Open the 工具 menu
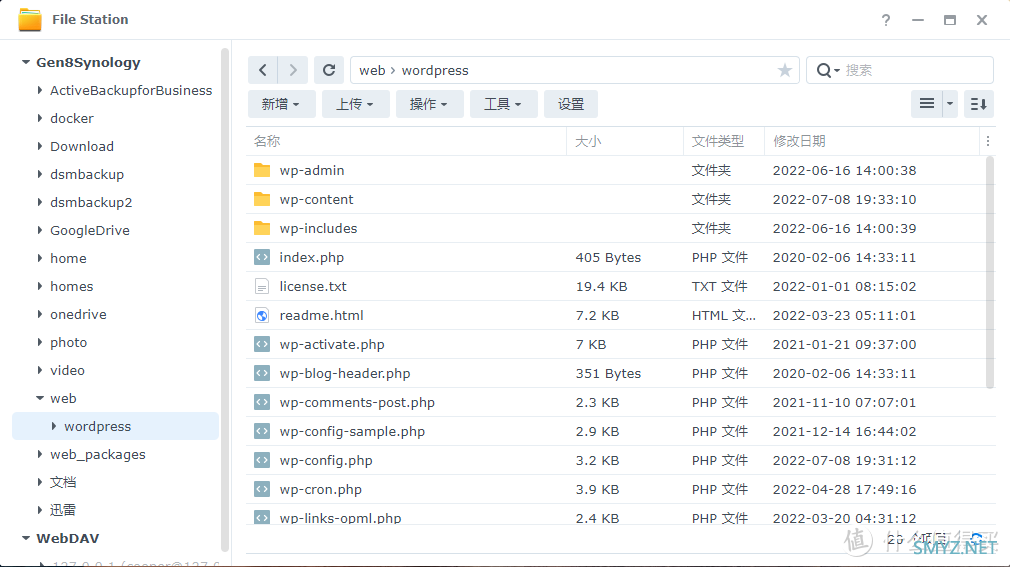Screen dimensions: 1010x567 [504, 104]
